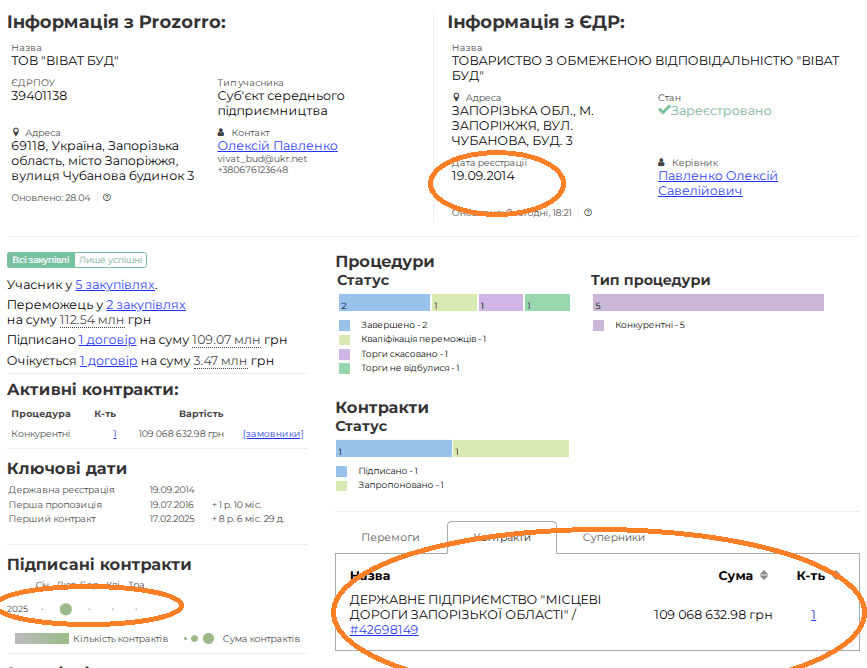Open the 'Перемоги' tab
The width and height of the screenshot is (867, 668).
tap(390, 537)
